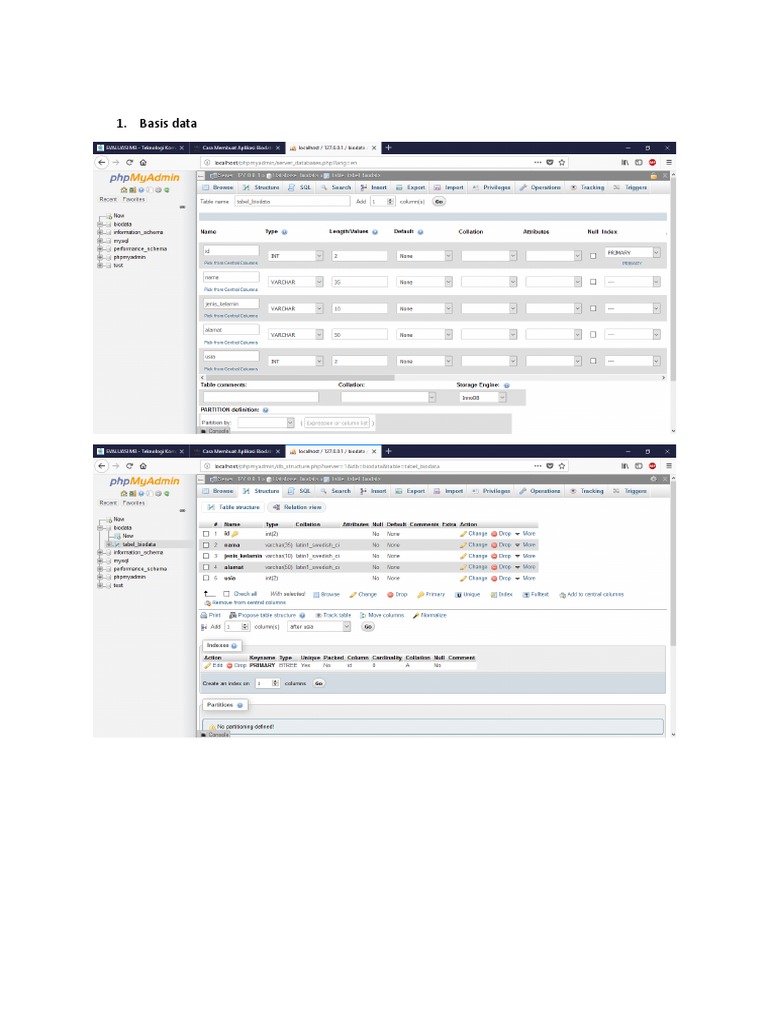
Task: Open Index dropdown showing PRIMARY
Action: [632, 253]
